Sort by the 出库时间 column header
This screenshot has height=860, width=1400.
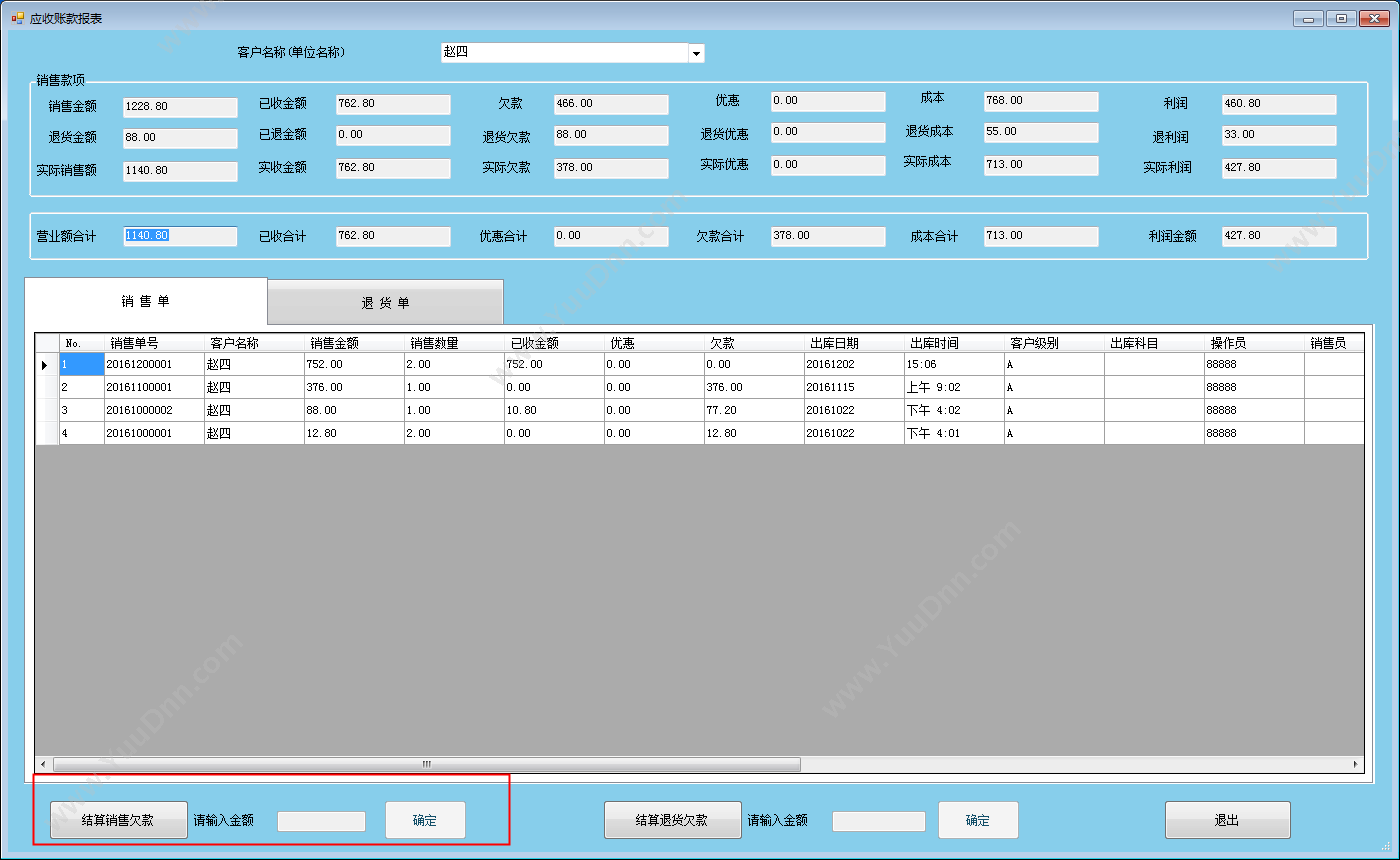[954, 343]
